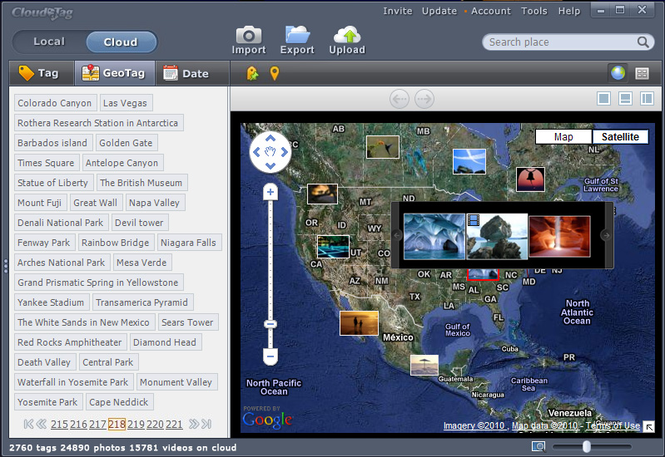Viewport: 665px width, 457px height.
Task: Open the Tools menu
Action: pos(534,11)
